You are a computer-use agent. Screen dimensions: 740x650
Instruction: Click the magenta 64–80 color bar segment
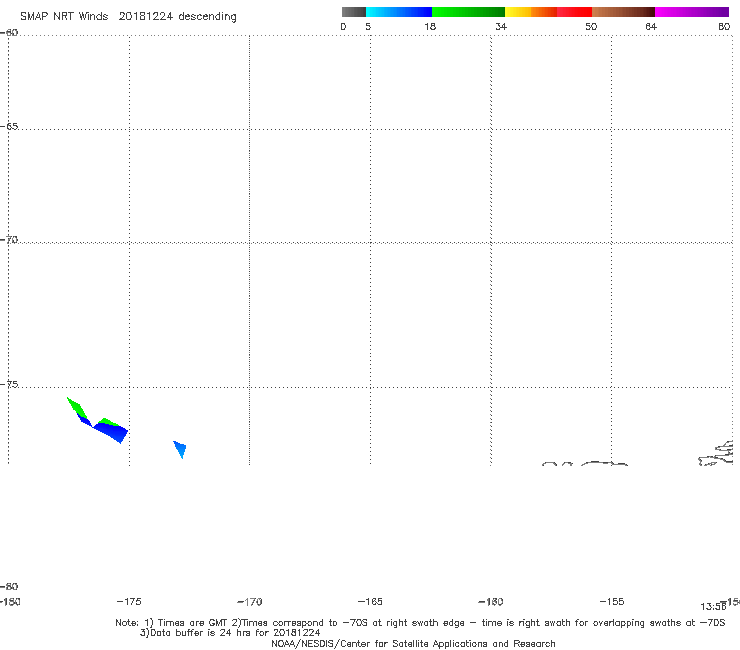[x=692, y=12]
